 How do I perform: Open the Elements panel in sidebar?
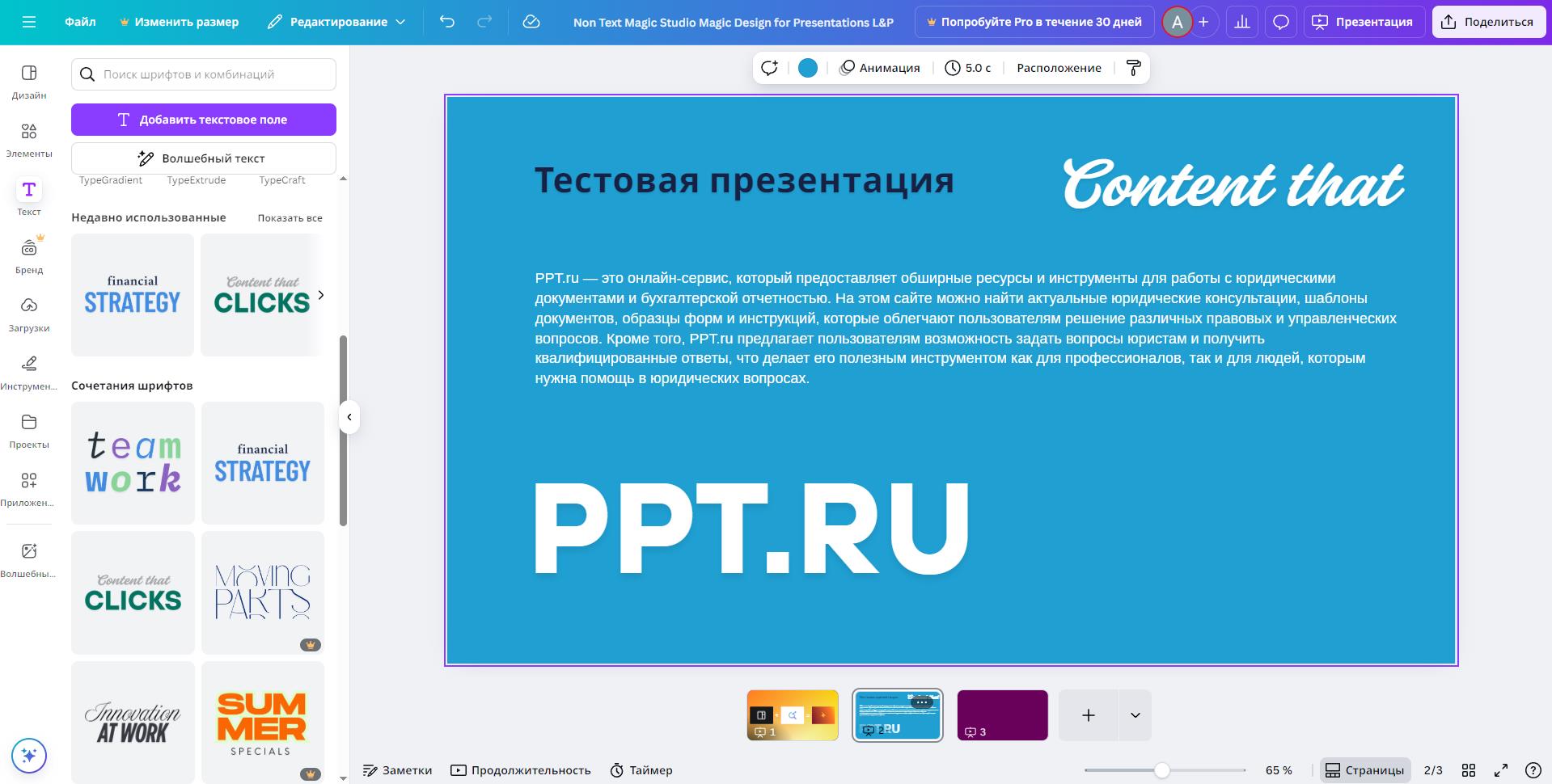coord(29,139)
